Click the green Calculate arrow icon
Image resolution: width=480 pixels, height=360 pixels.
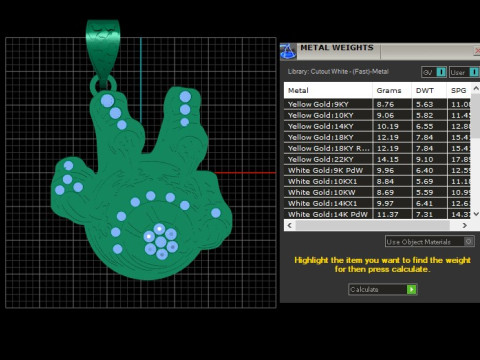(x=412, y=289)
